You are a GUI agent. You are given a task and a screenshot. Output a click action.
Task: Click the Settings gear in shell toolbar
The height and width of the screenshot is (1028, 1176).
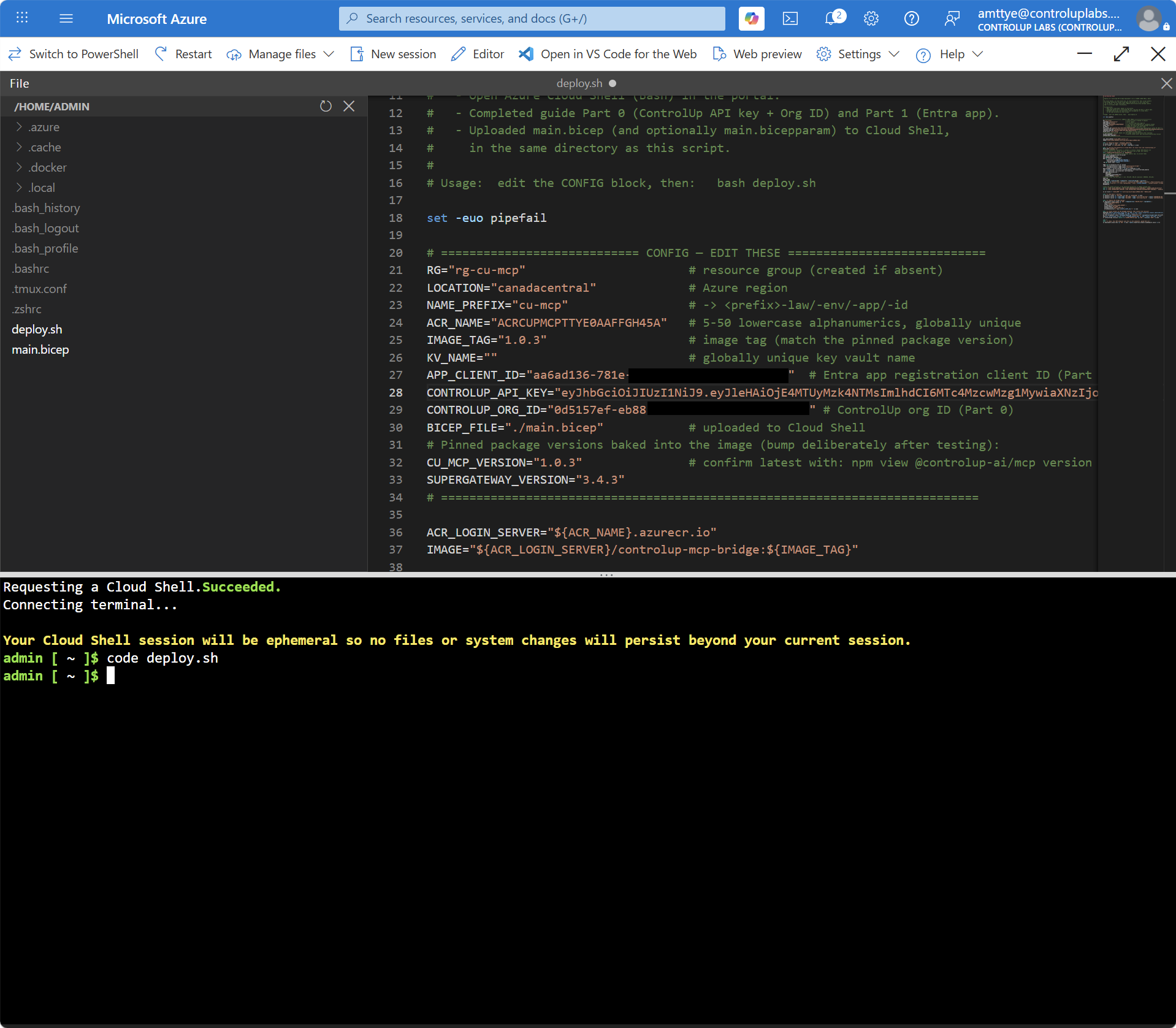[x=823, y=54]
